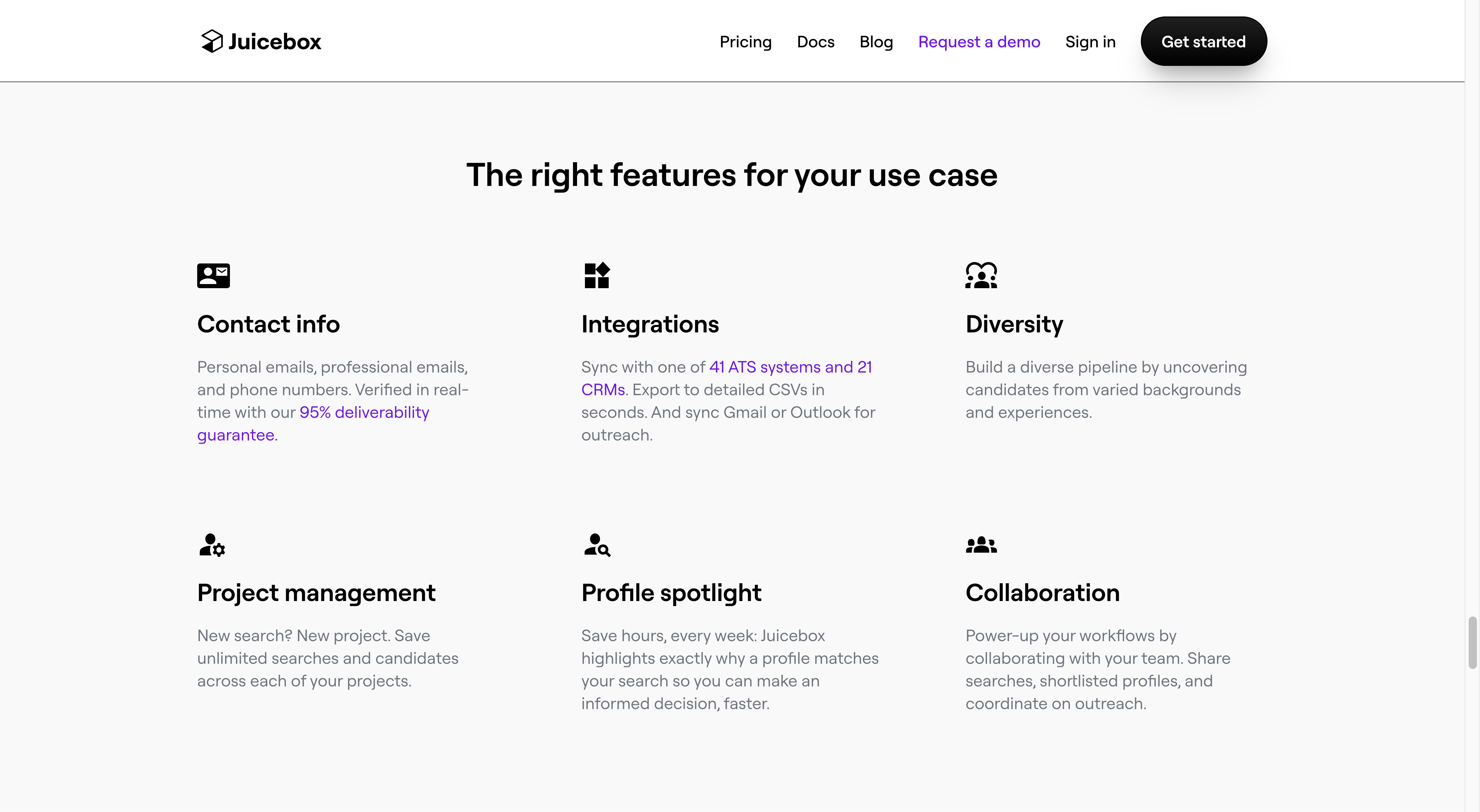Click the Juicebox cube logo icon

(211, 42)
